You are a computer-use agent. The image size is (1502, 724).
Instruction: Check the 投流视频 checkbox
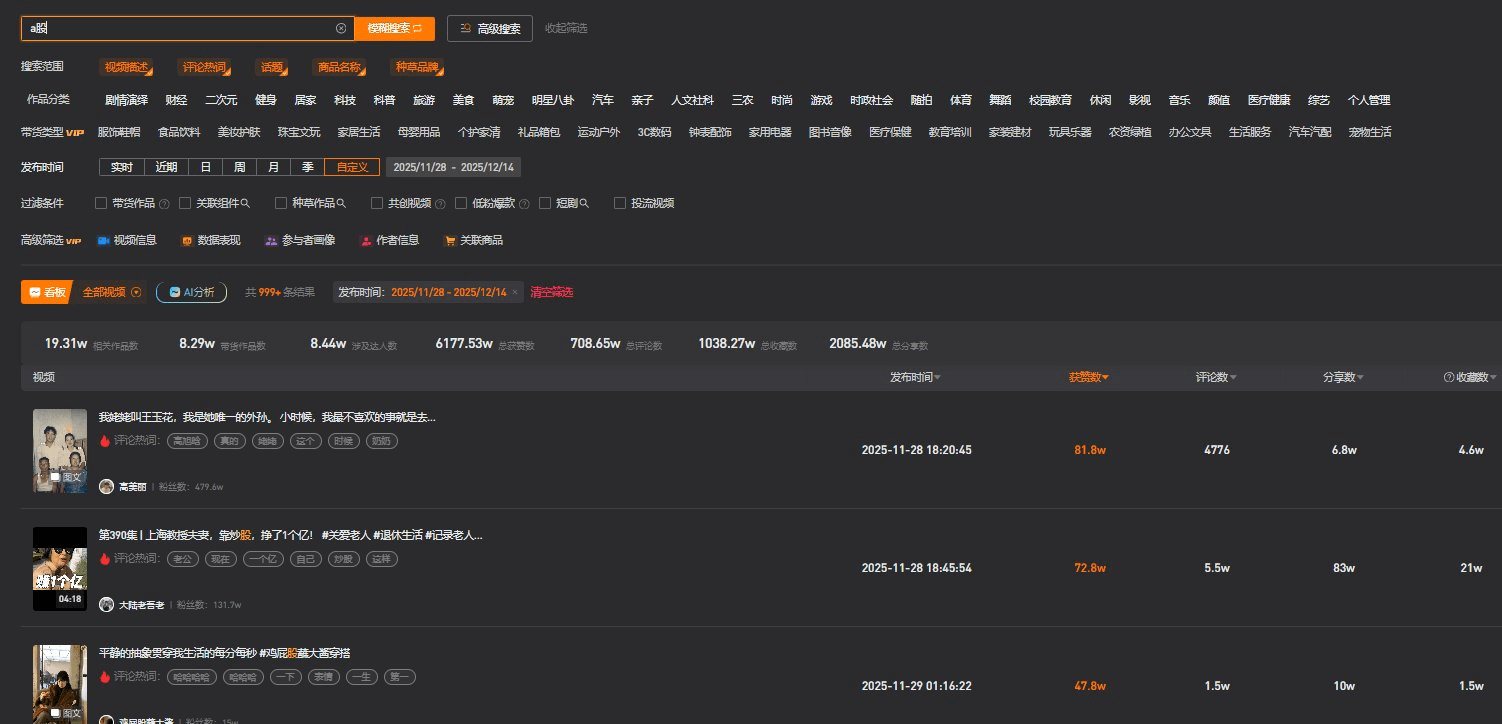pos(620,203)
